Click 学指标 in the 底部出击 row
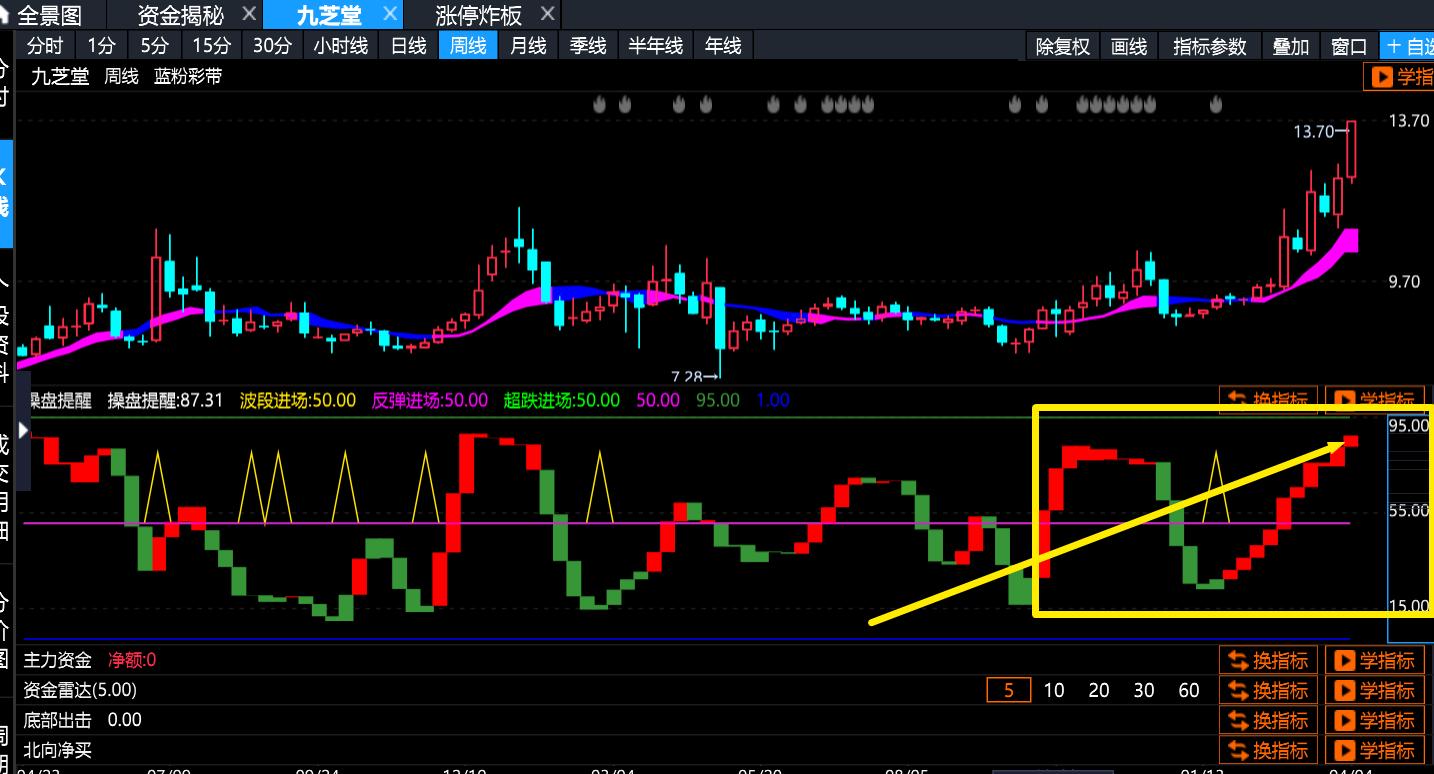The width and height of the screenshot is (1434, 774). coord(1377,720)
